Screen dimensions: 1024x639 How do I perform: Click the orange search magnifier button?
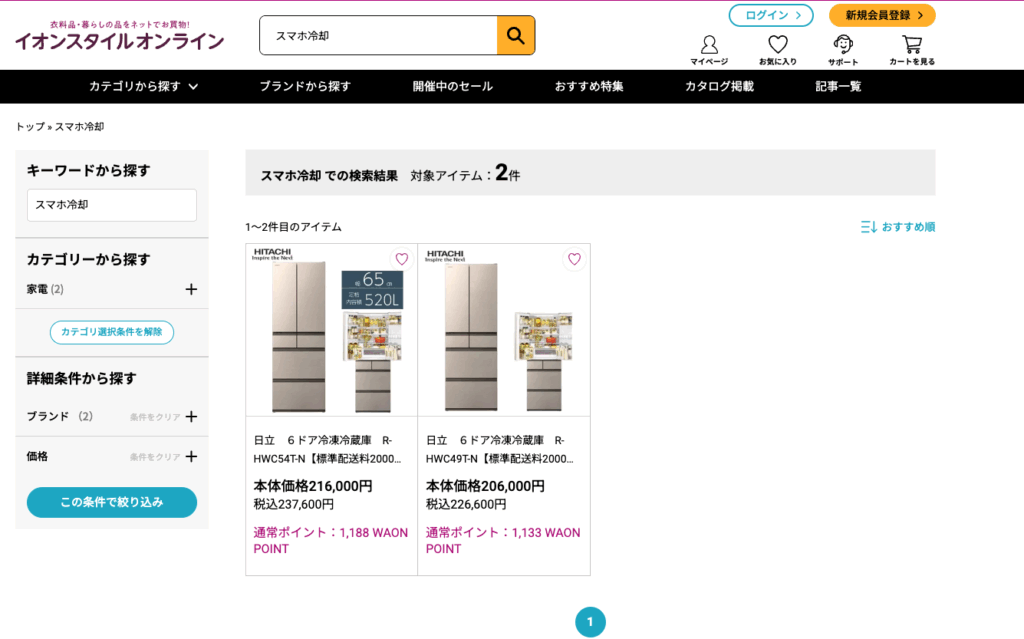click(515, 35)
